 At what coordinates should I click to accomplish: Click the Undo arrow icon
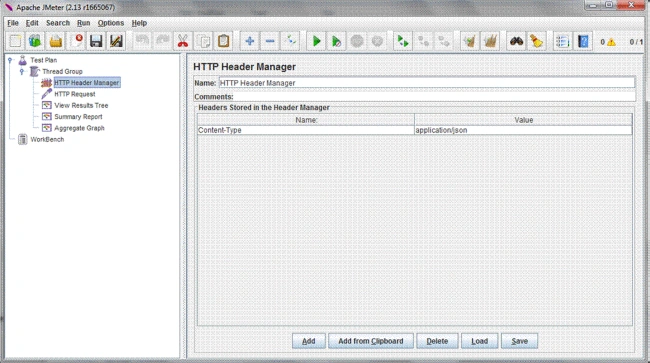point(142,41)
